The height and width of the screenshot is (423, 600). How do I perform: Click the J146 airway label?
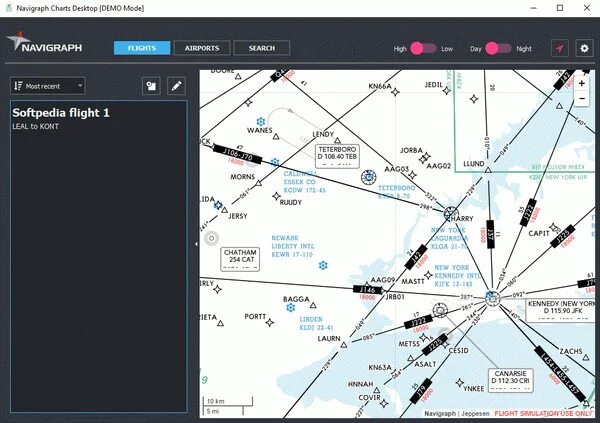click(368, 290)
